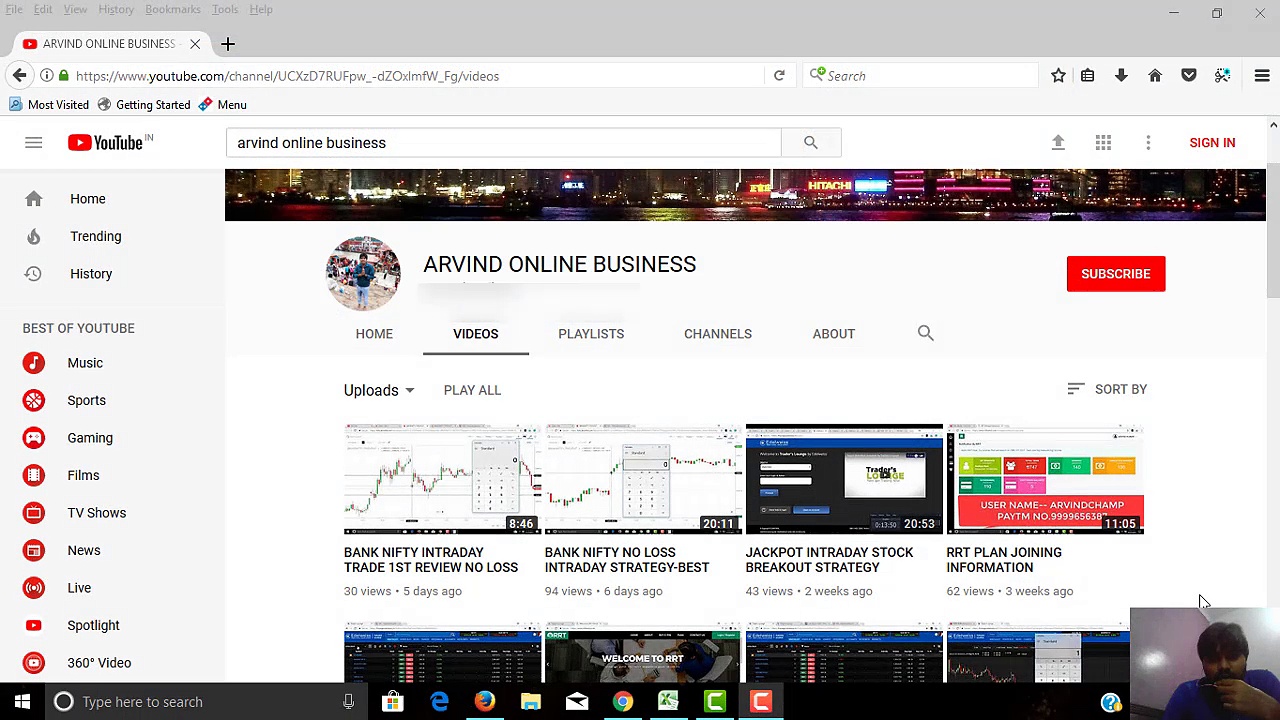Launch Microsoft Edge from the taskbar
Image resolution: width=1280 pixels, height=720 pixels.
(x=439, y=702)
